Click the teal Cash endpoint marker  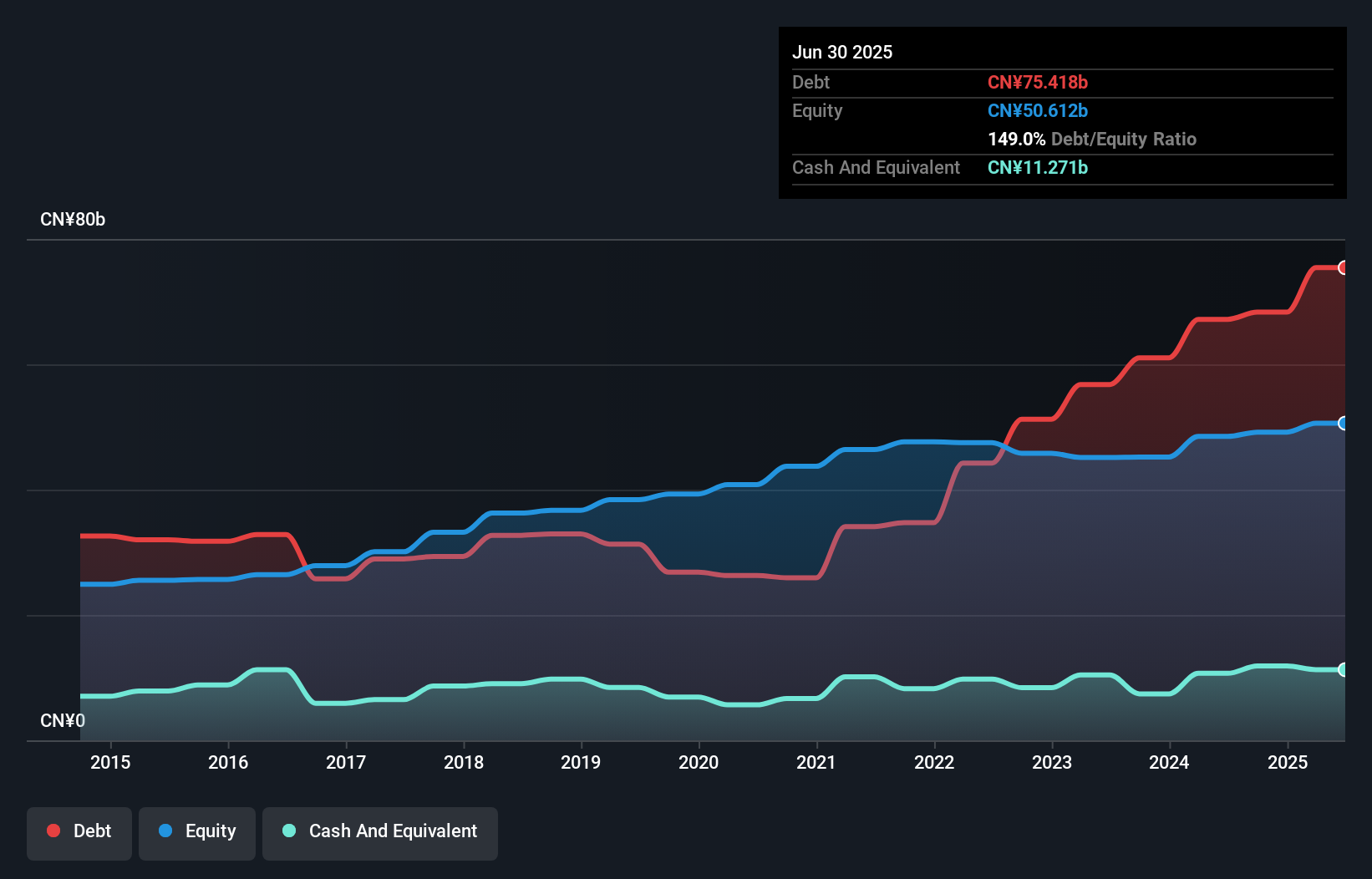1344,669
